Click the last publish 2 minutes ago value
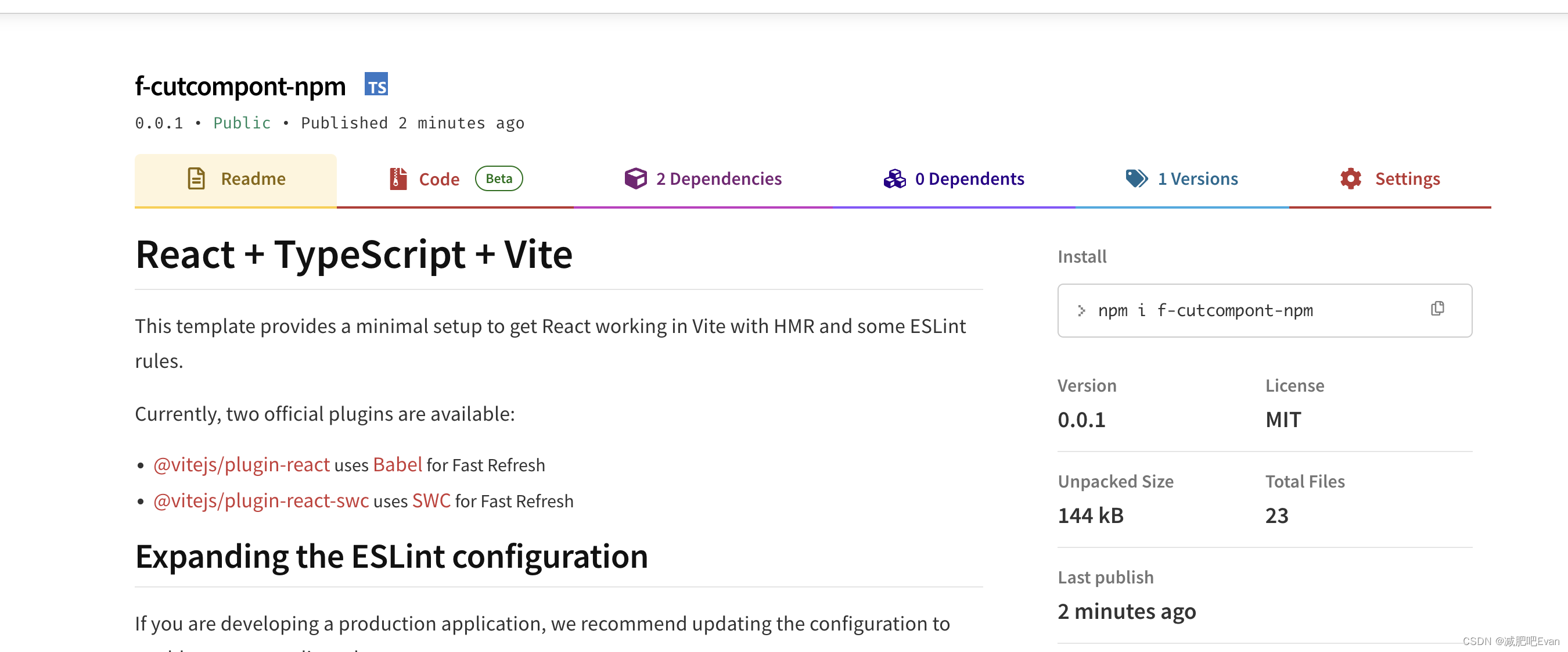The image size is (1568, 652). [x=1127, y=611]
